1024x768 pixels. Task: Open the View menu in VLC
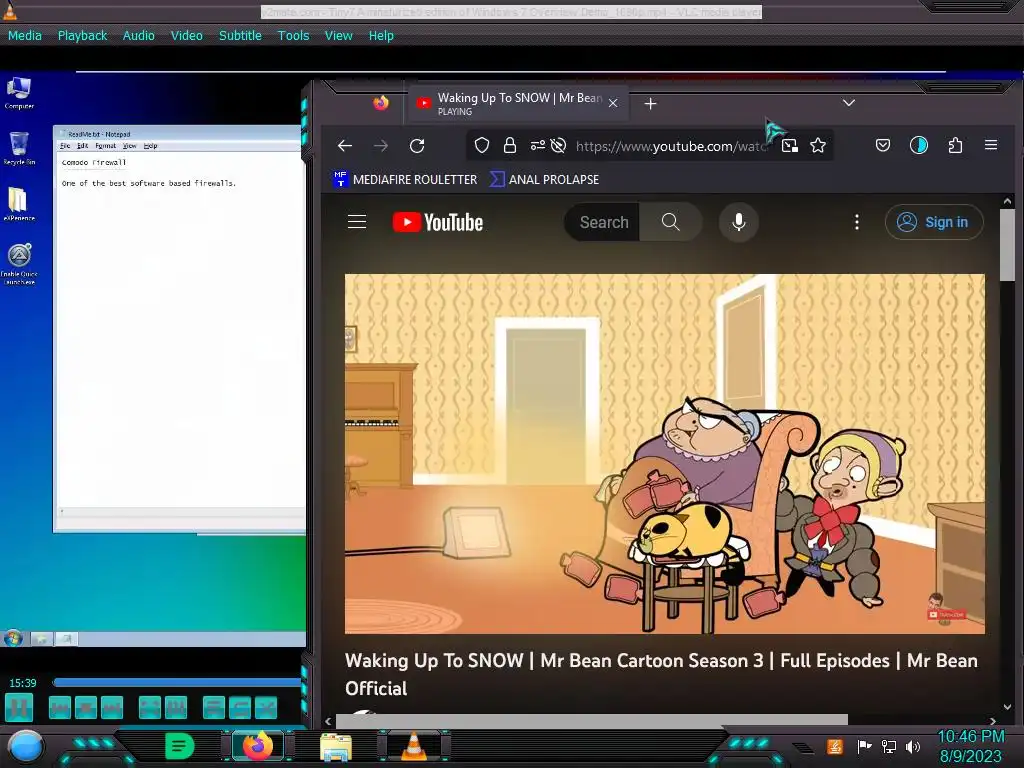point(338,35)
